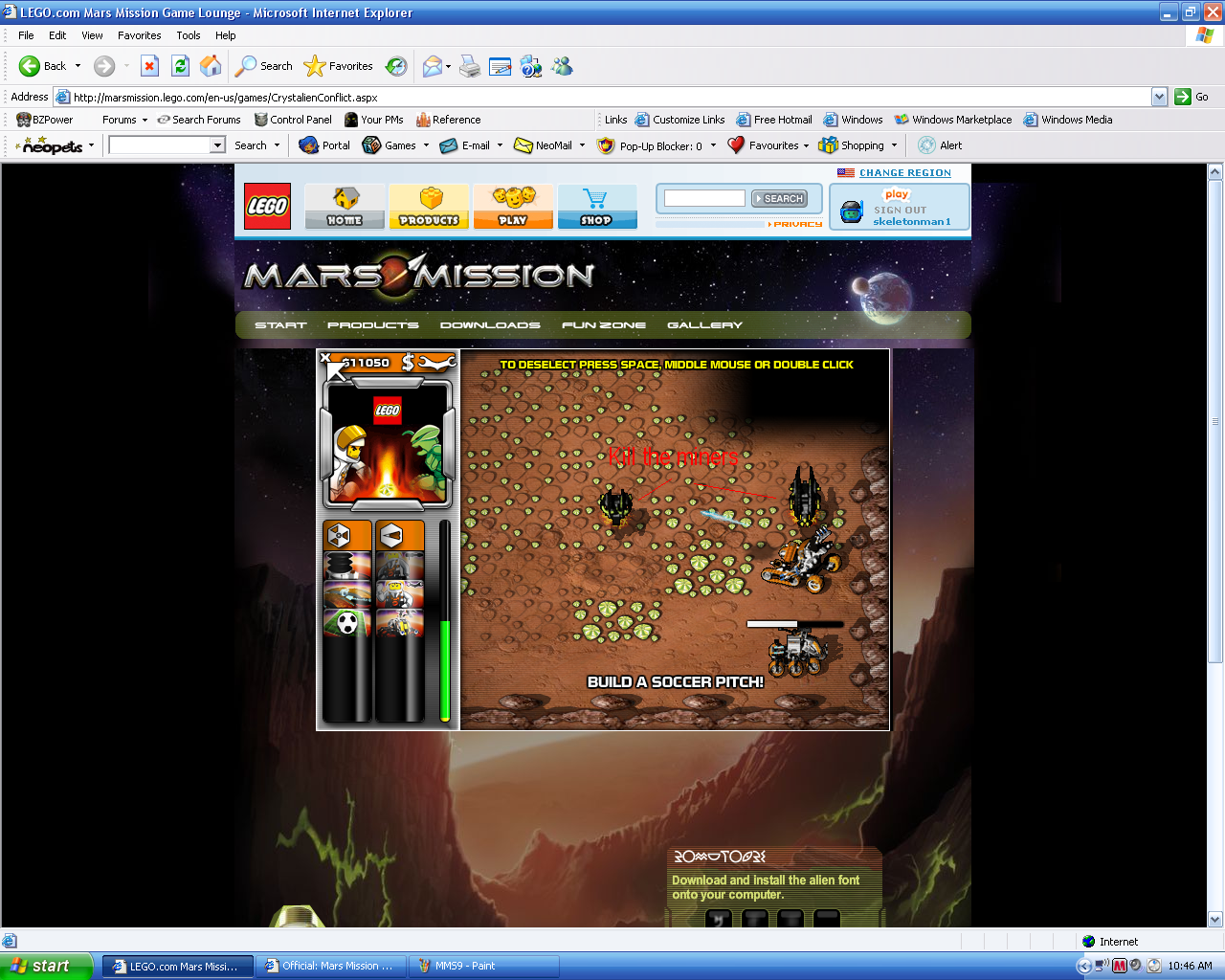1225x980 pixels.
Task: Click the Mail envelope toolbar icon
Action: 433,66
